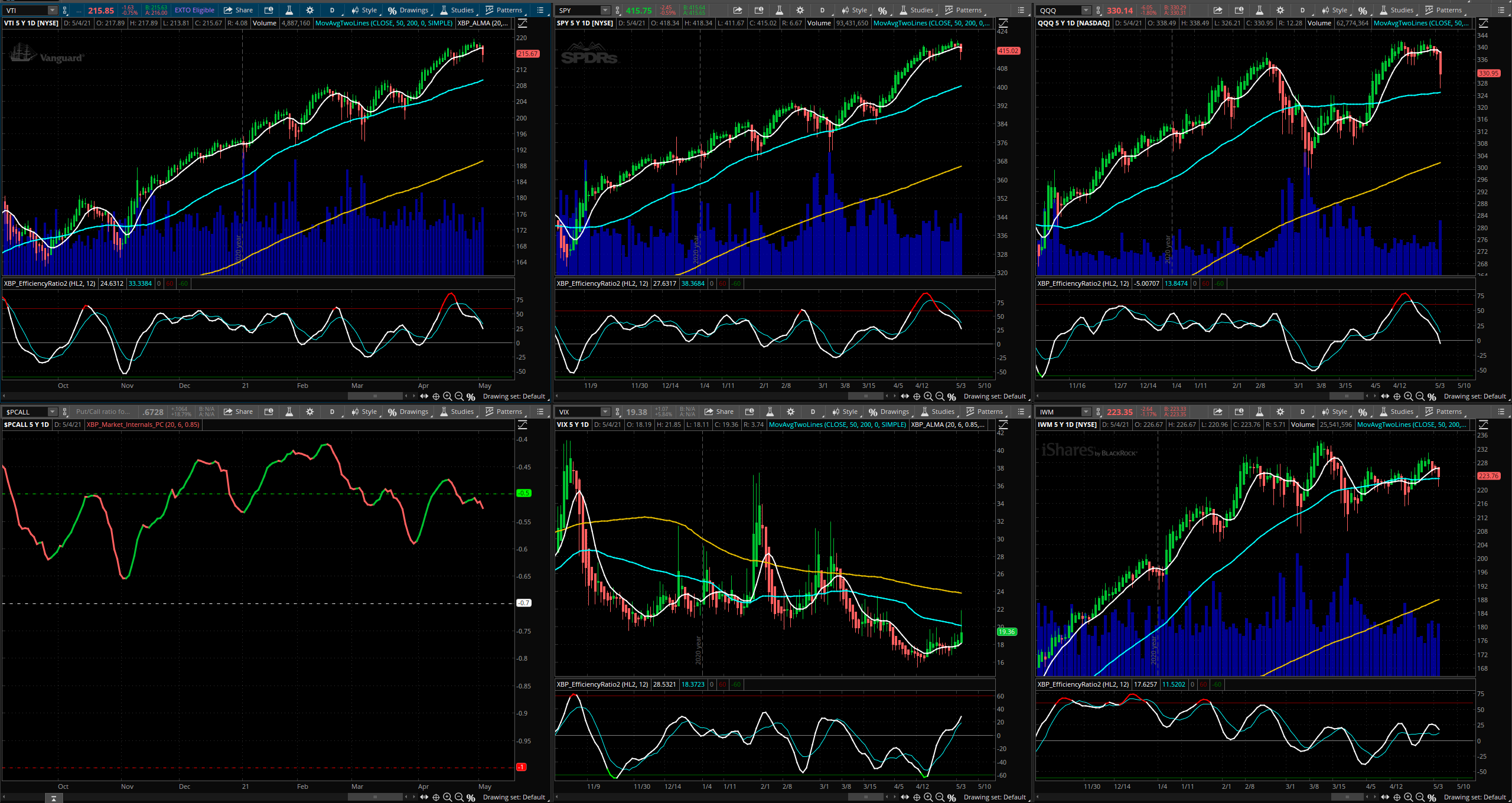The width and height of the screenshot is (1512, 803).
Task: Click the Share arrow icon in QQQ panel
Action: point(1218,10)
